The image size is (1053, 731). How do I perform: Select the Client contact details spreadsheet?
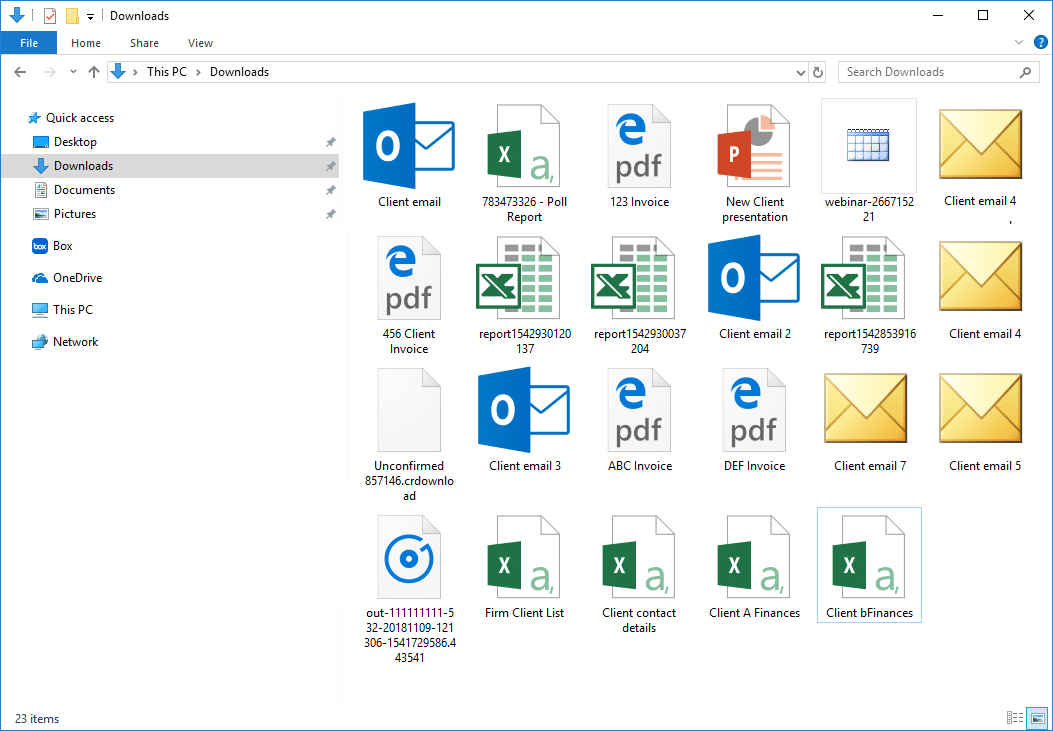639,575
